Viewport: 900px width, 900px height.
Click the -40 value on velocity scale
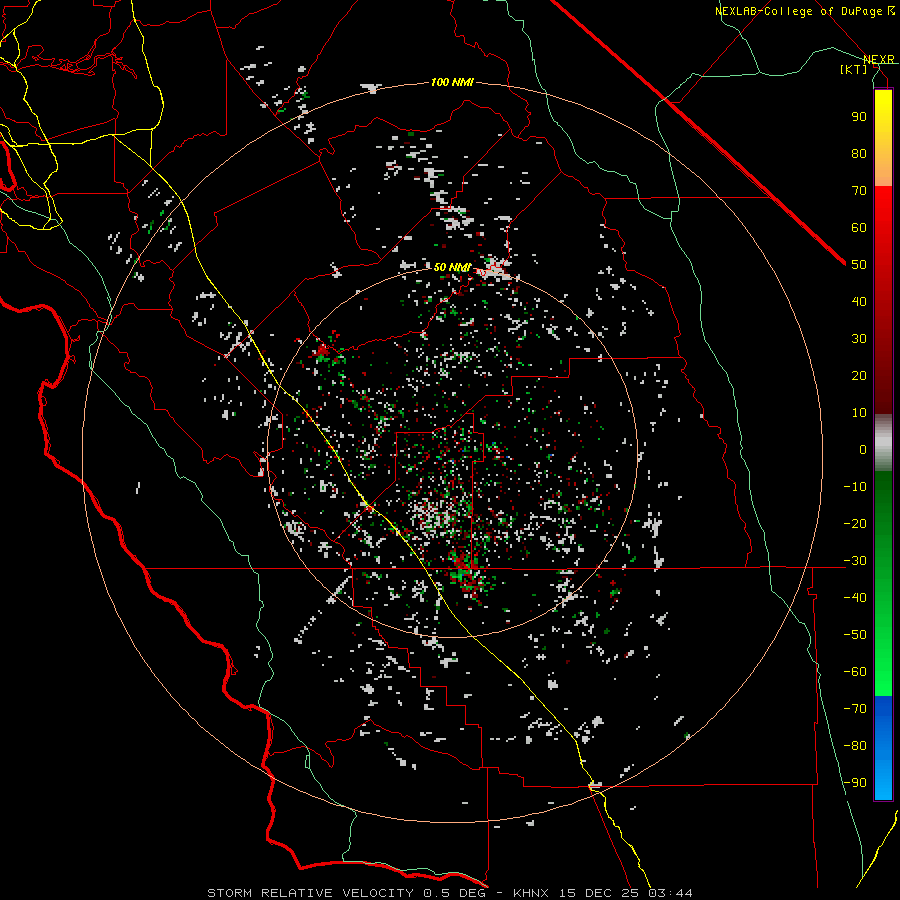[855, 598]
